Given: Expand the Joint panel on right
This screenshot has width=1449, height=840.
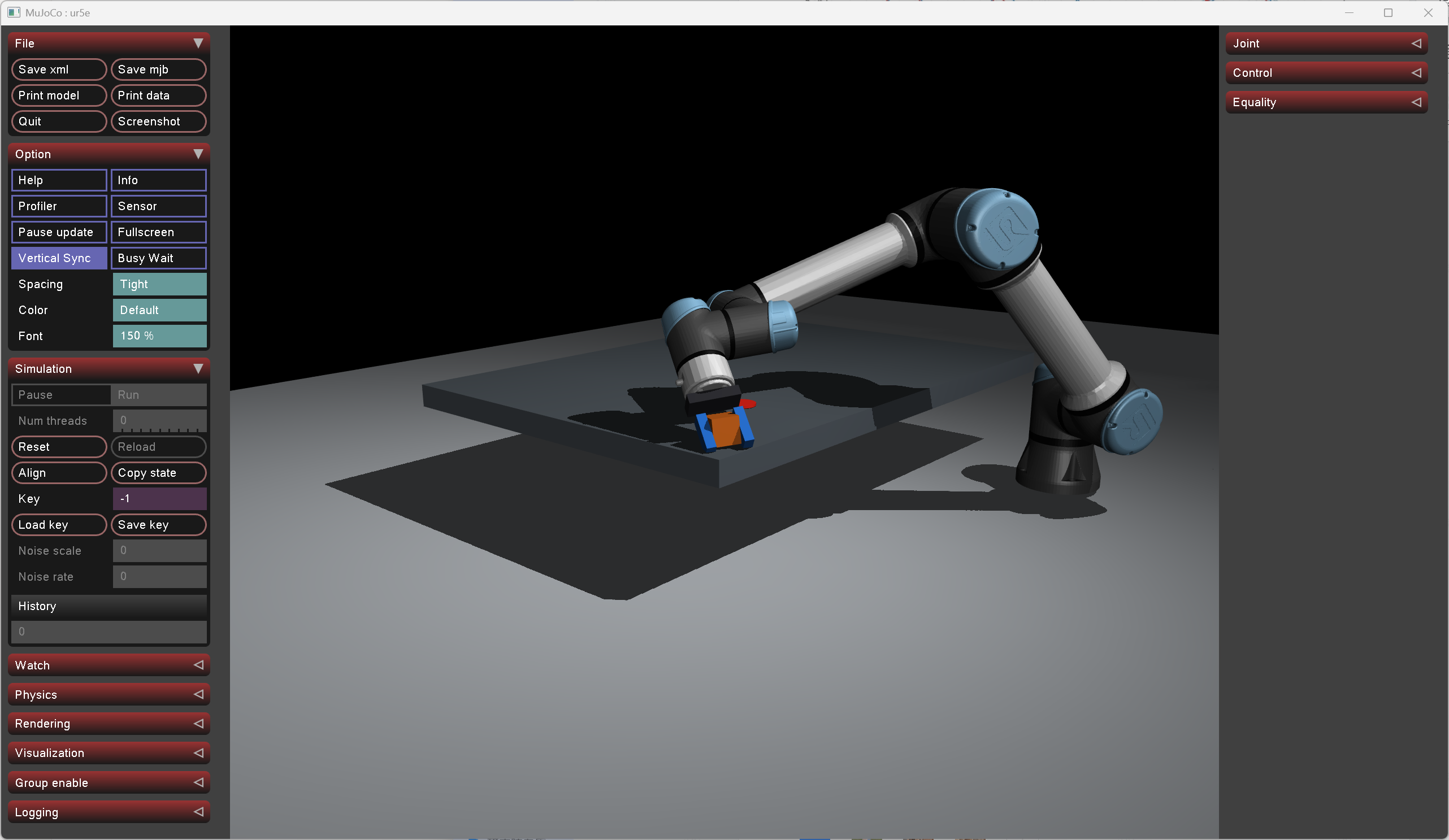Looking at the screenshot, I should 1326,43.
